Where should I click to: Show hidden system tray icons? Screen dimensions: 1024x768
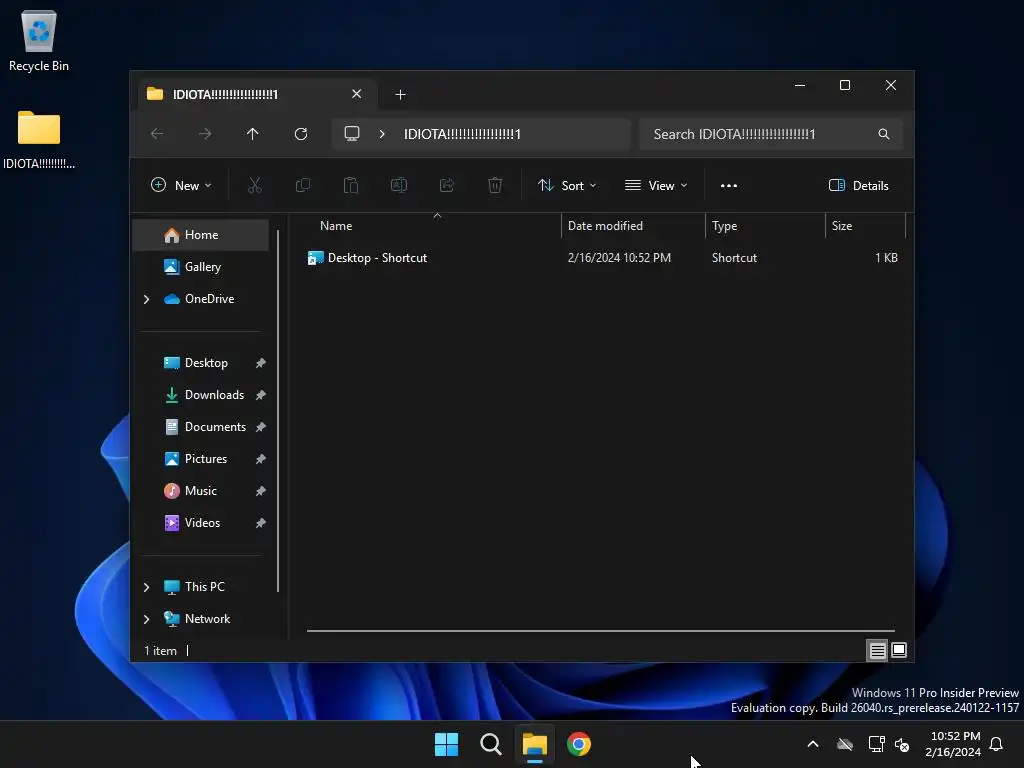tap(813, 744)
